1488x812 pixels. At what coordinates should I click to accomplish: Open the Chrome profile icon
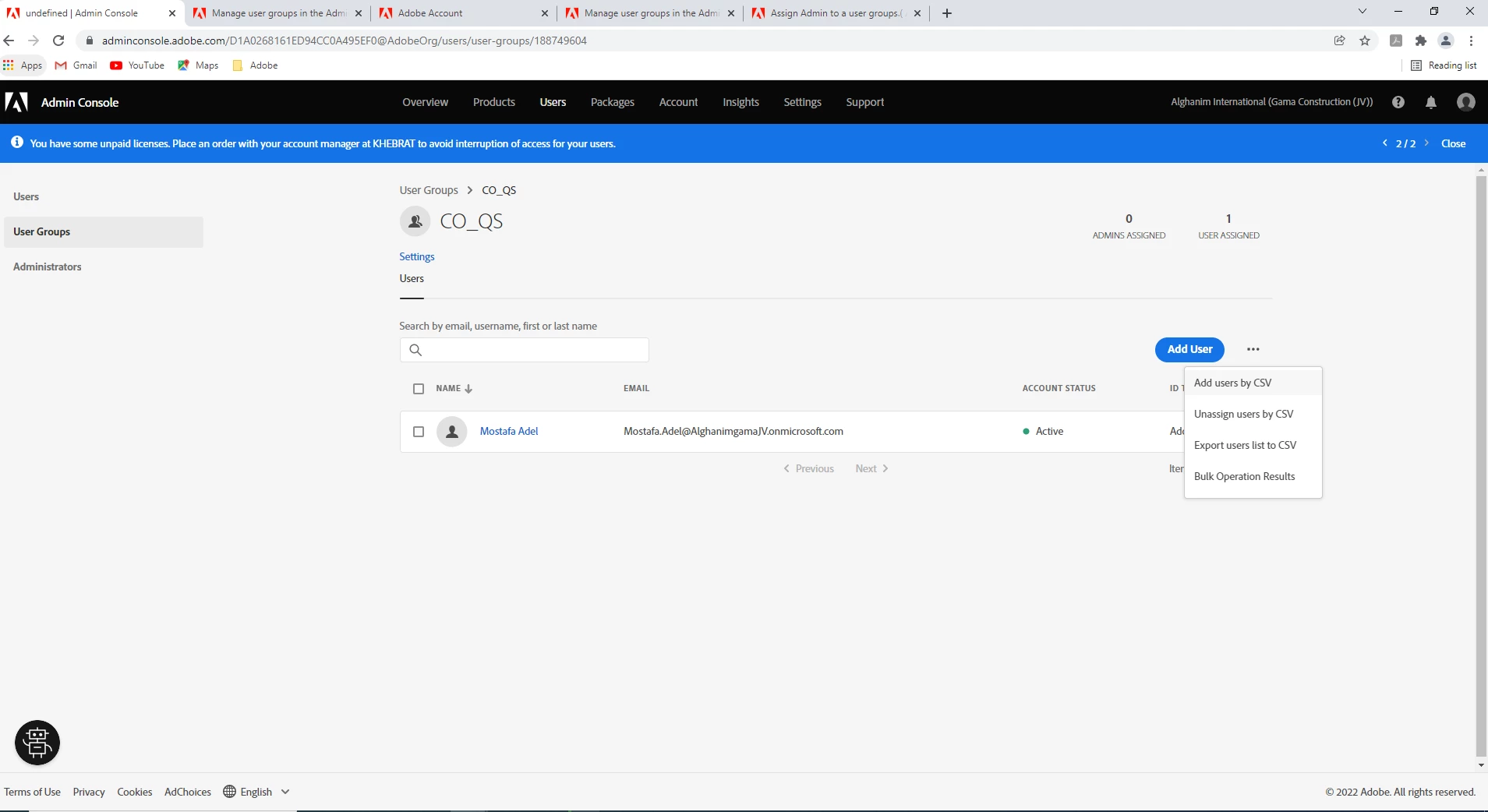(x=1446, y=41)
